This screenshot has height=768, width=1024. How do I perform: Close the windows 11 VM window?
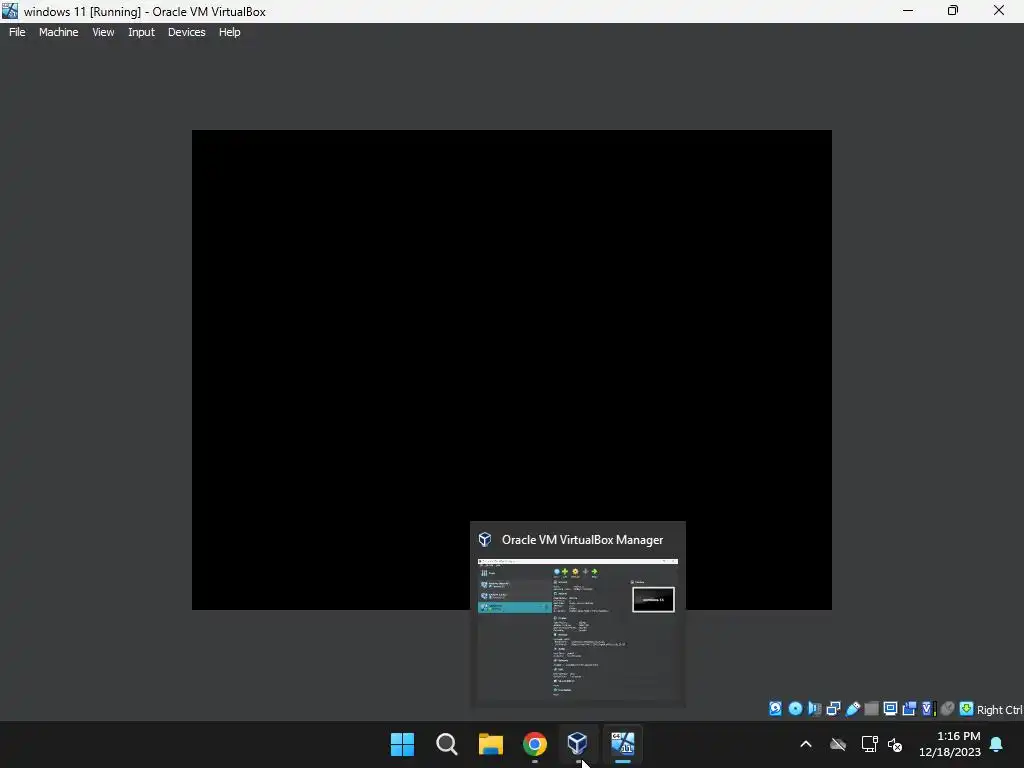coord(999,10)
